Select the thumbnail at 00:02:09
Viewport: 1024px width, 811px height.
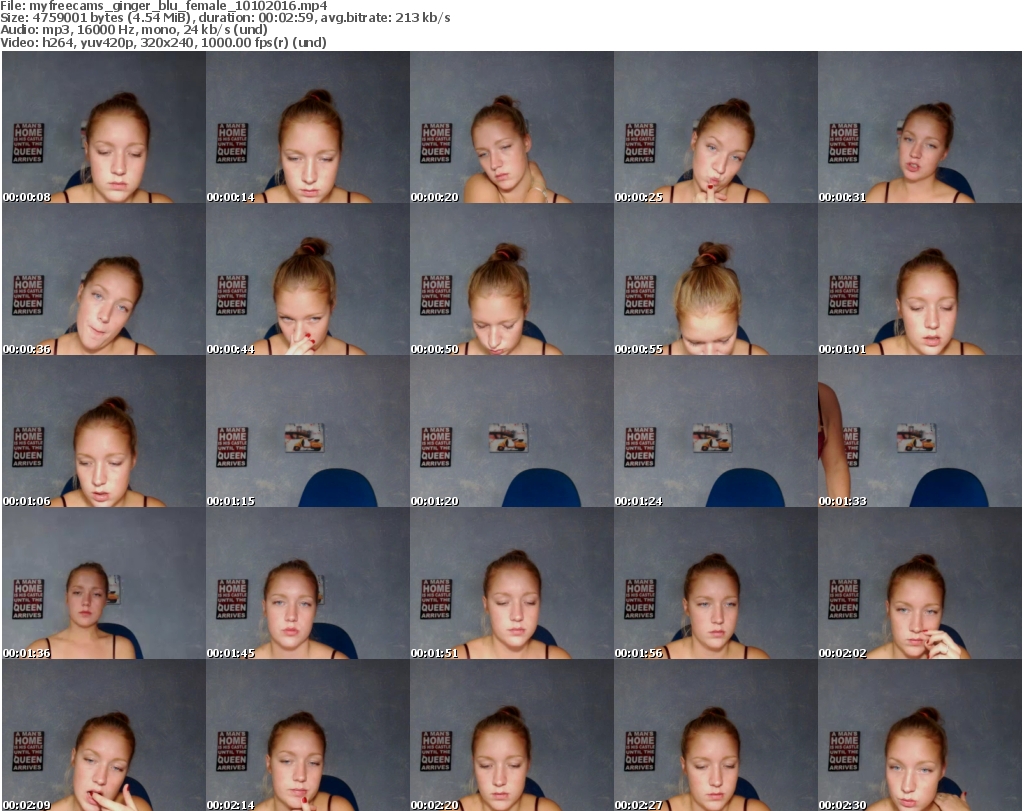(x=104, y=735)
